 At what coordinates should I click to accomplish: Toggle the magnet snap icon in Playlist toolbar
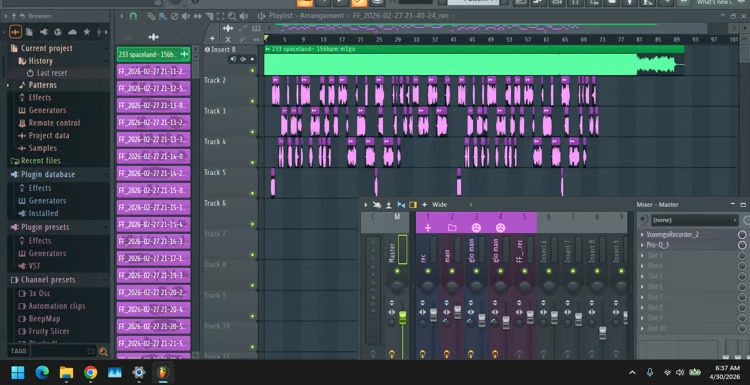point(133,16)
